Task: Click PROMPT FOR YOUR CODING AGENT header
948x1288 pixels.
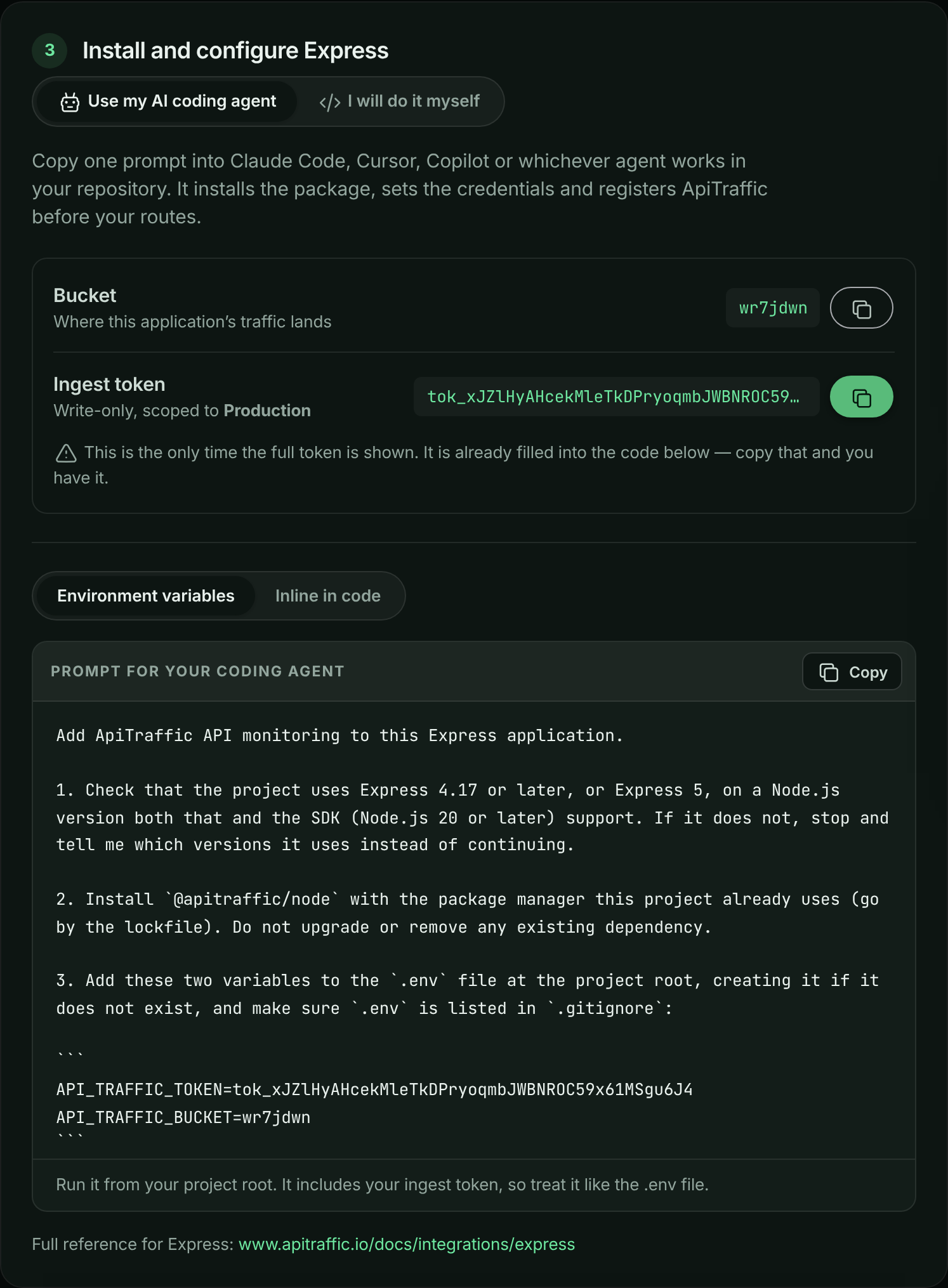Action: (x=197, y=671)
